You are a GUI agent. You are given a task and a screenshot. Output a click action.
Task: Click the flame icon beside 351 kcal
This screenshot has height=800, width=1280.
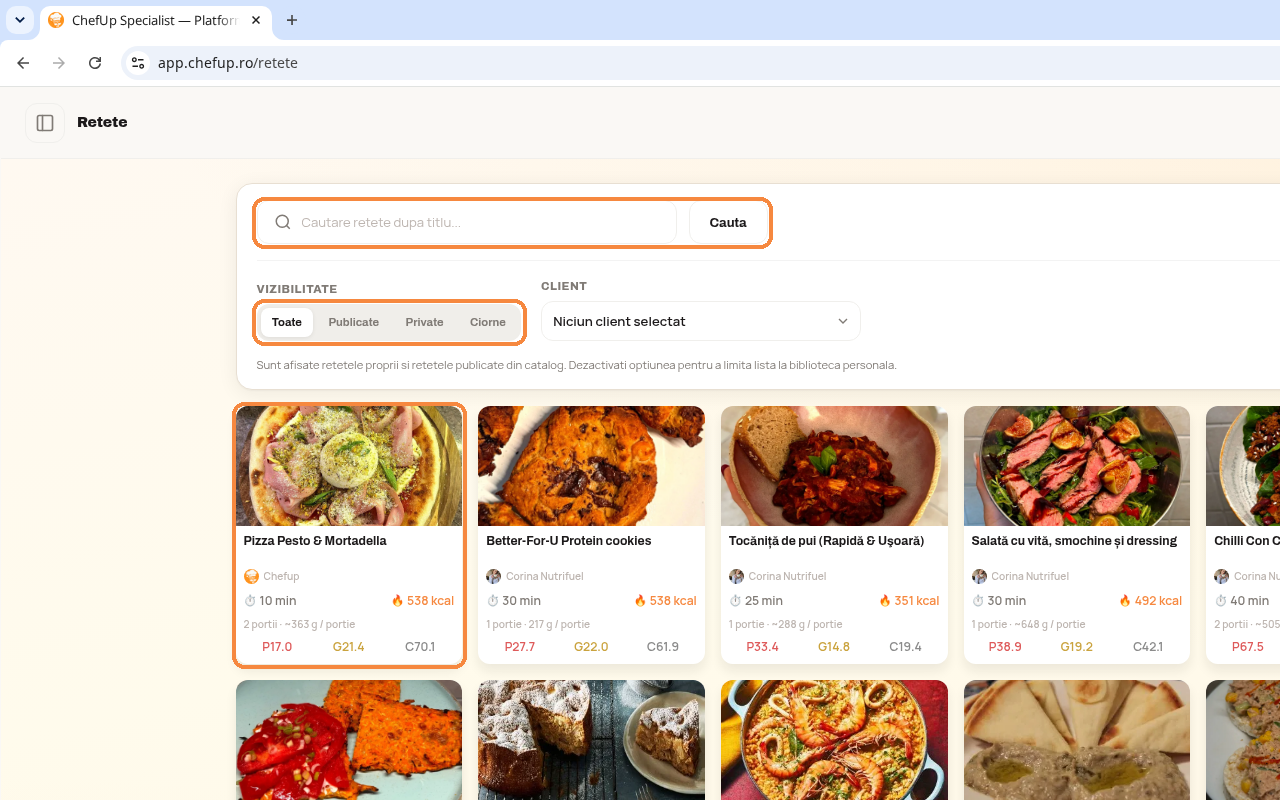coord(884,601)
